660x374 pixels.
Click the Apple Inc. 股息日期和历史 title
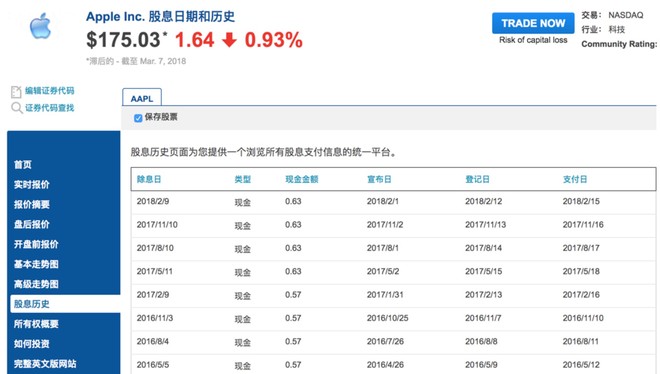tap(160, 16)
